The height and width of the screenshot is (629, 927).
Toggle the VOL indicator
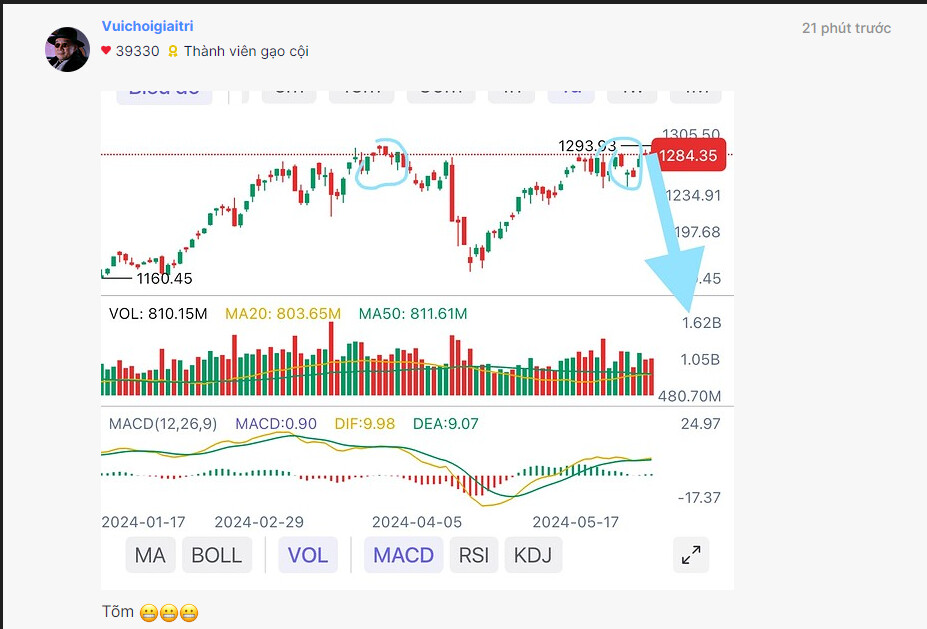point(308,555)
